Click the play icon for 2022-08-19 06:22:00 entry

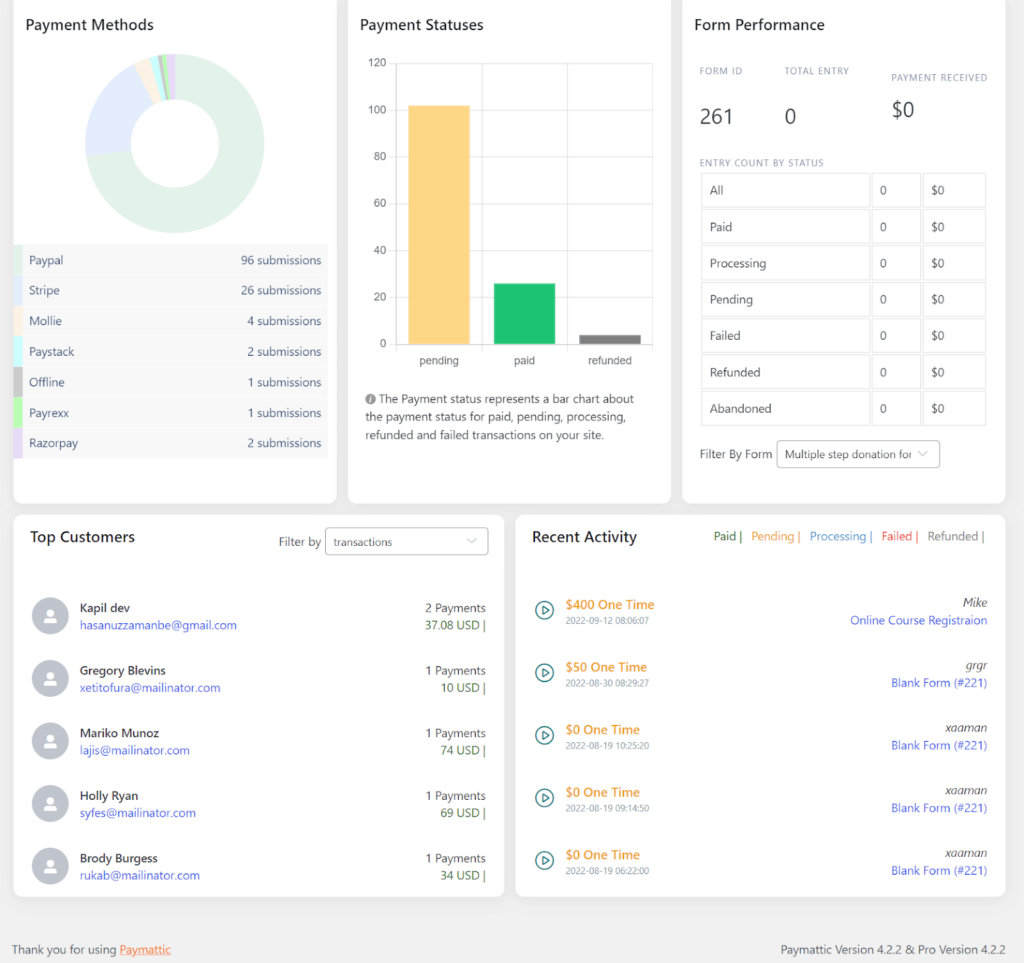(x=544, y=860)
